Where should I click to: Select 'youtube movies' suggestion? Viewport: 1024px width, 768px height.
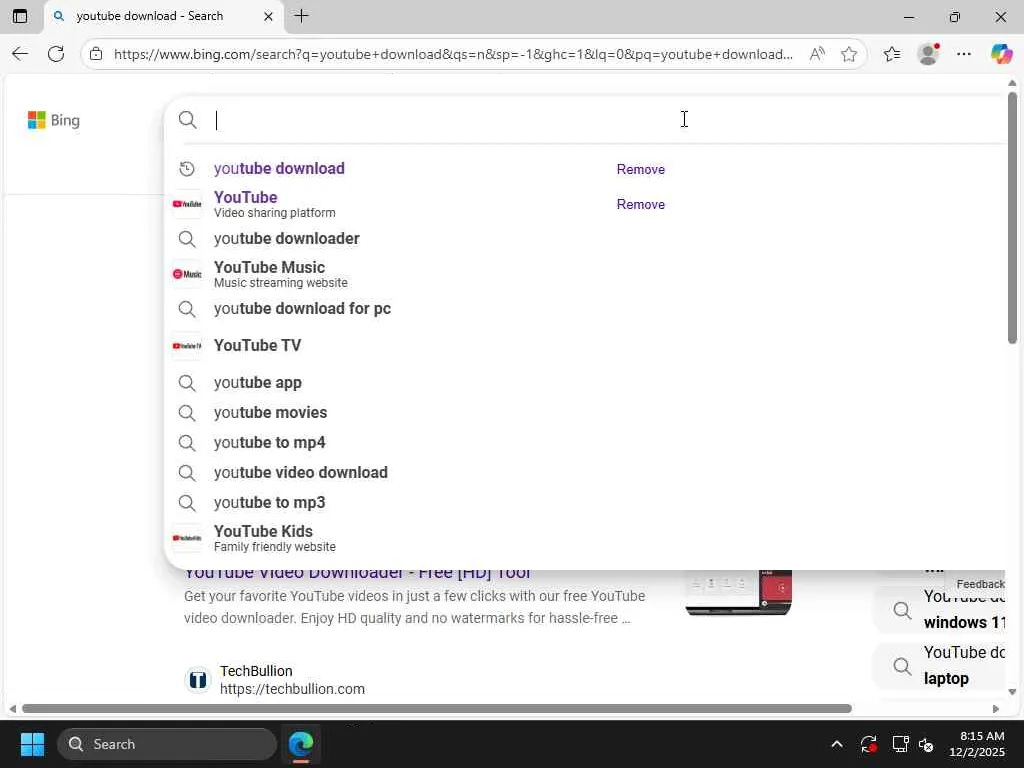(270, 412)
